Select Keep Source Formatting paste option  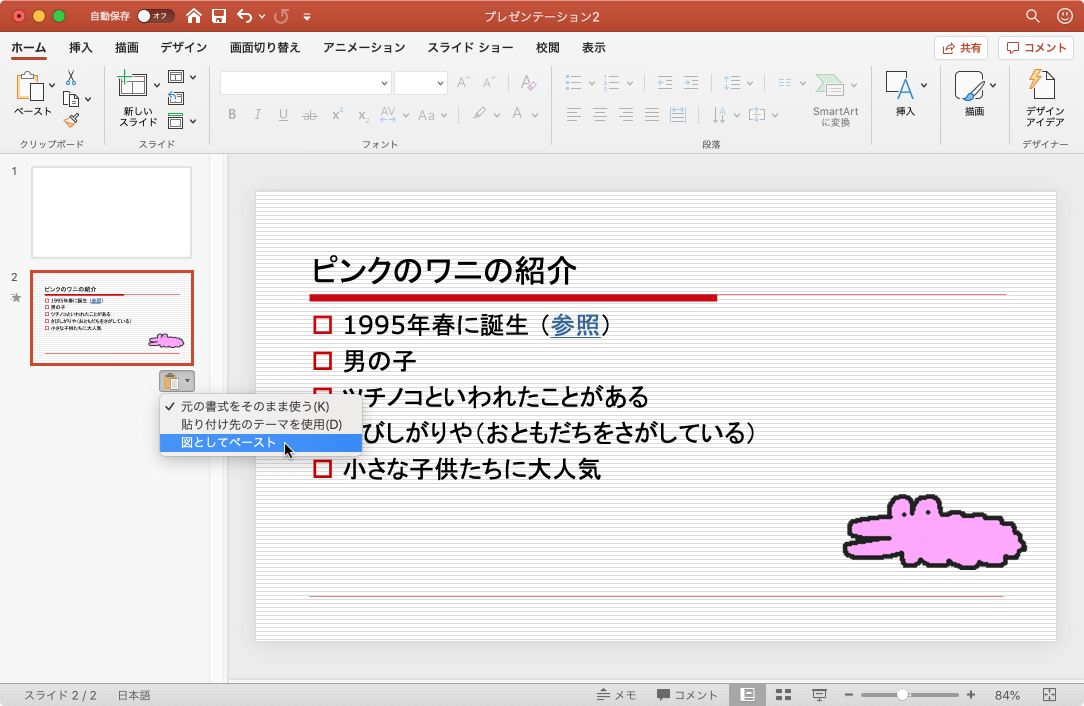[254, 407]
